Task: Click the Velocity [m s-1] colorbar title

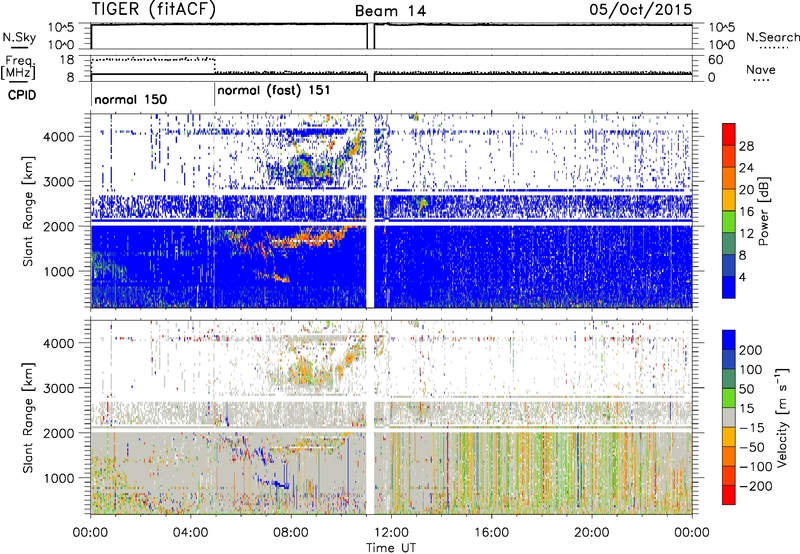Action: click(x=782, y=417)
